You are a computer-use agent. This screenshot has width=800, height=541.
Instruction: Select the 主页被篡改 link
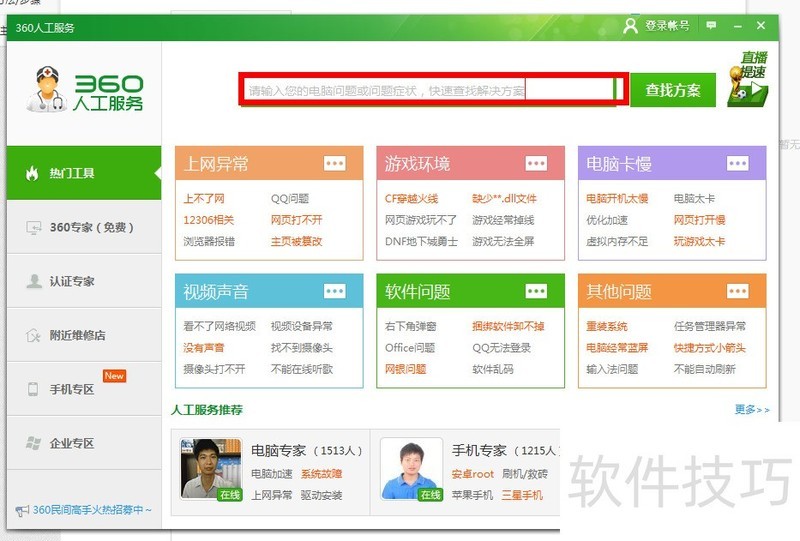point(296,241)
